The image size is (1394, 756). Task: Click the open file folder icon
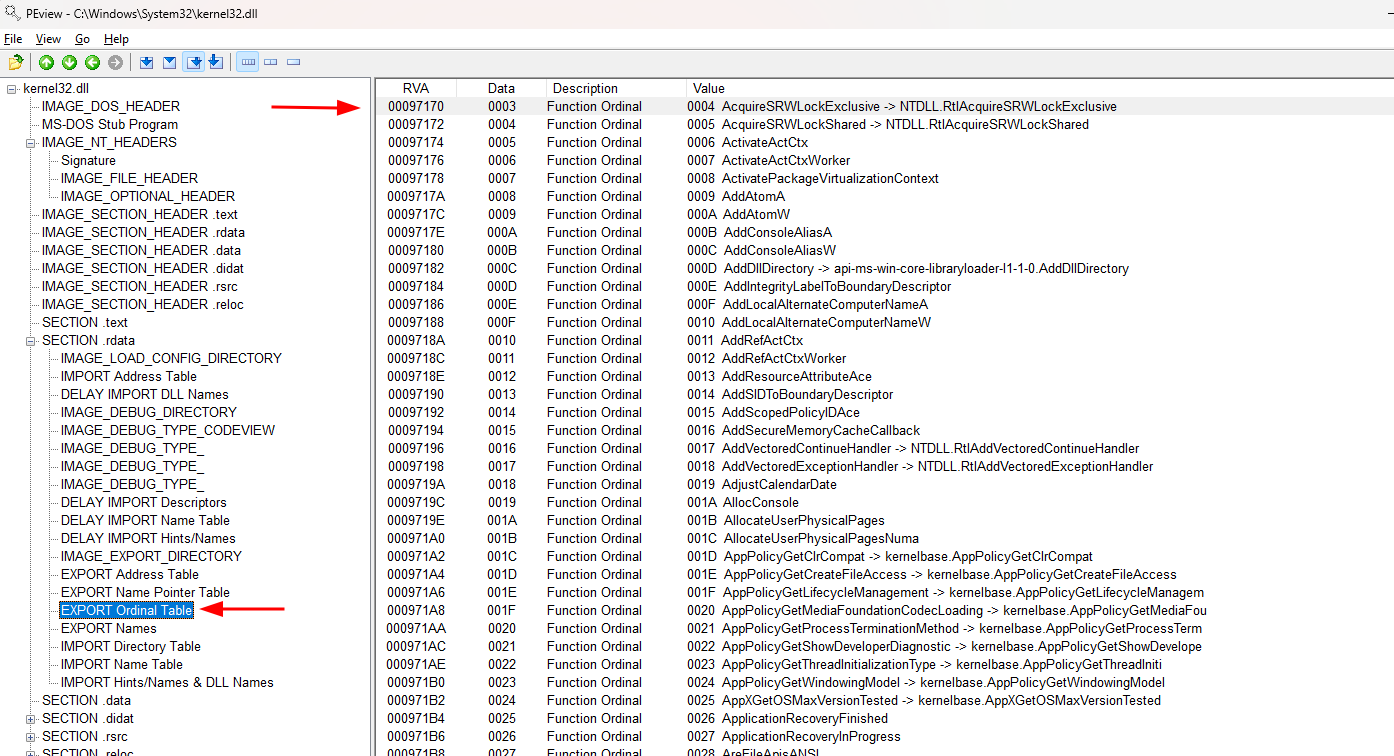click(x=16, y=63)
